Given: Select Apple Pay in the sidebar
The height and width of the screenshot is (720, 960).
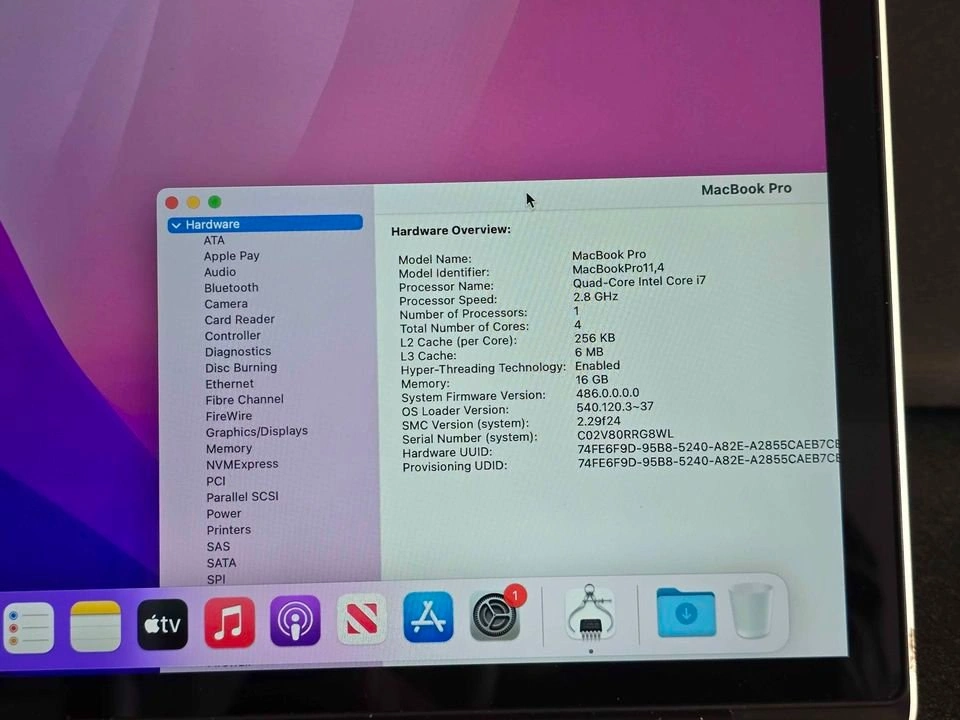Looking at the screenshot, I should (231, 256).
